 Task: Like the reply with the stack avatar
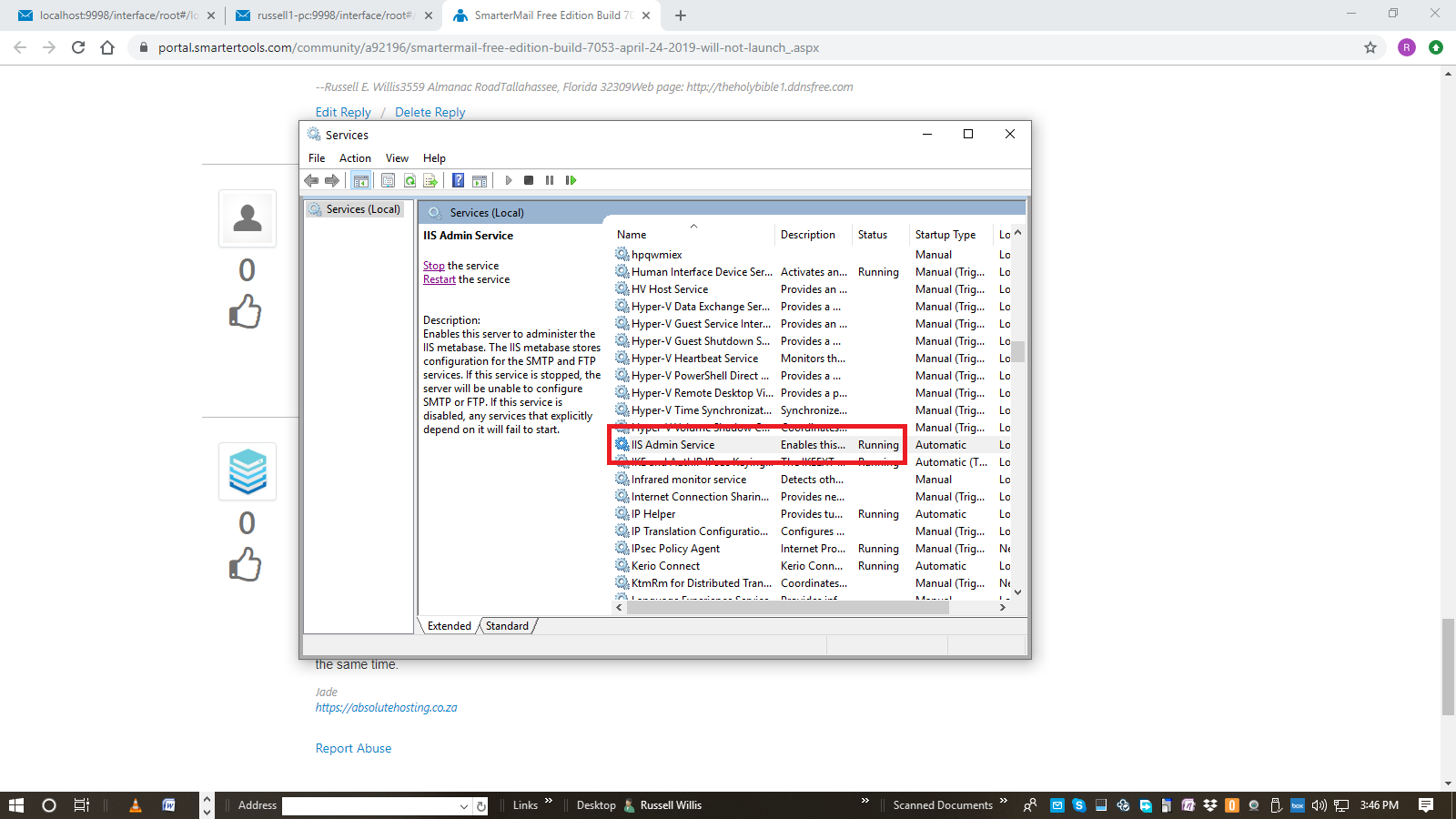point(246,565)
